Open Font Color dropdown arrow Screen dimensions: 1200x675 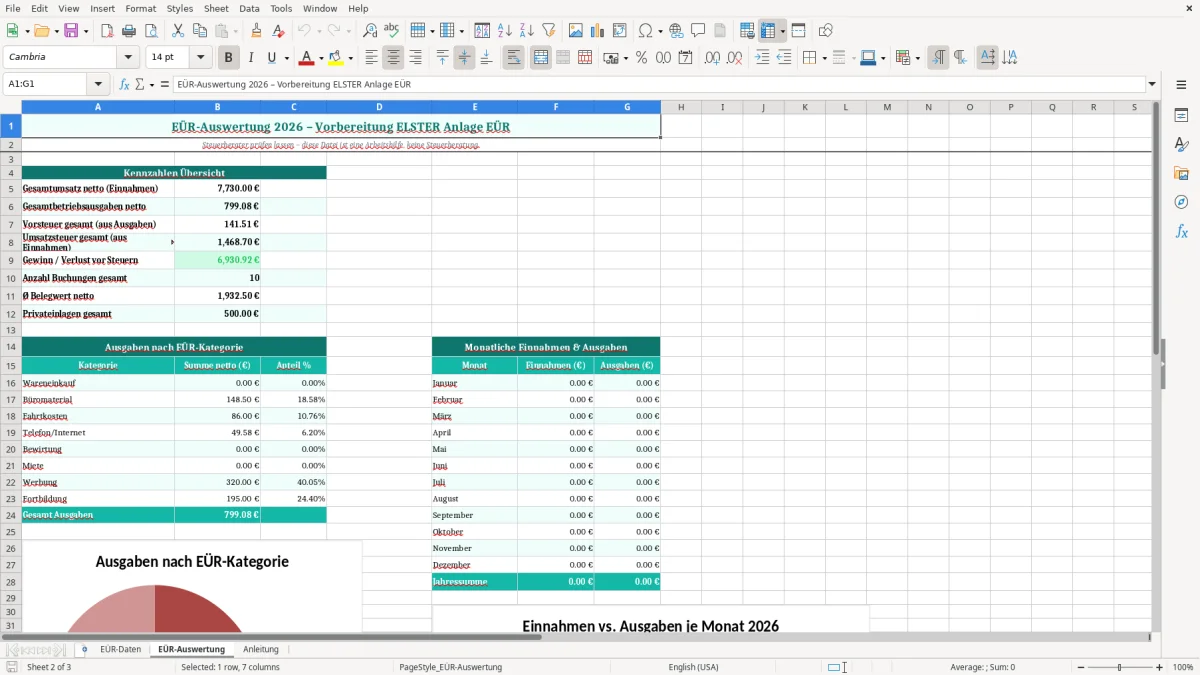tap(322, 58)
